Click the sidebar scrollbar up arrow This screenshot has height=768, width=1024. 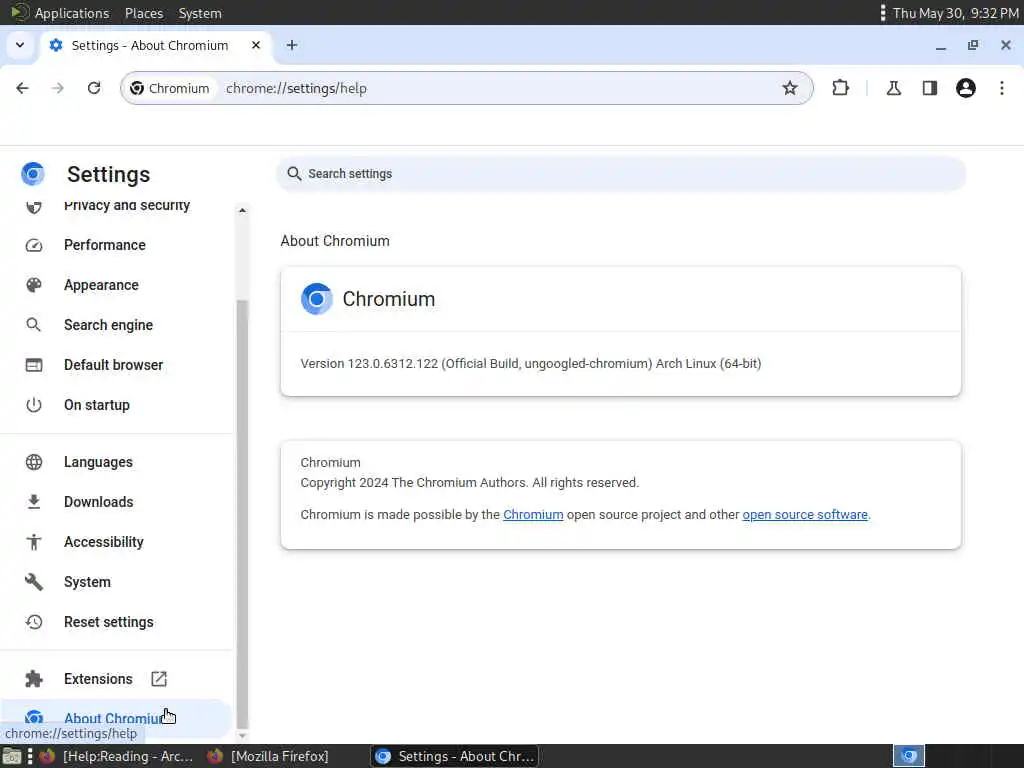tap(242, 210)
